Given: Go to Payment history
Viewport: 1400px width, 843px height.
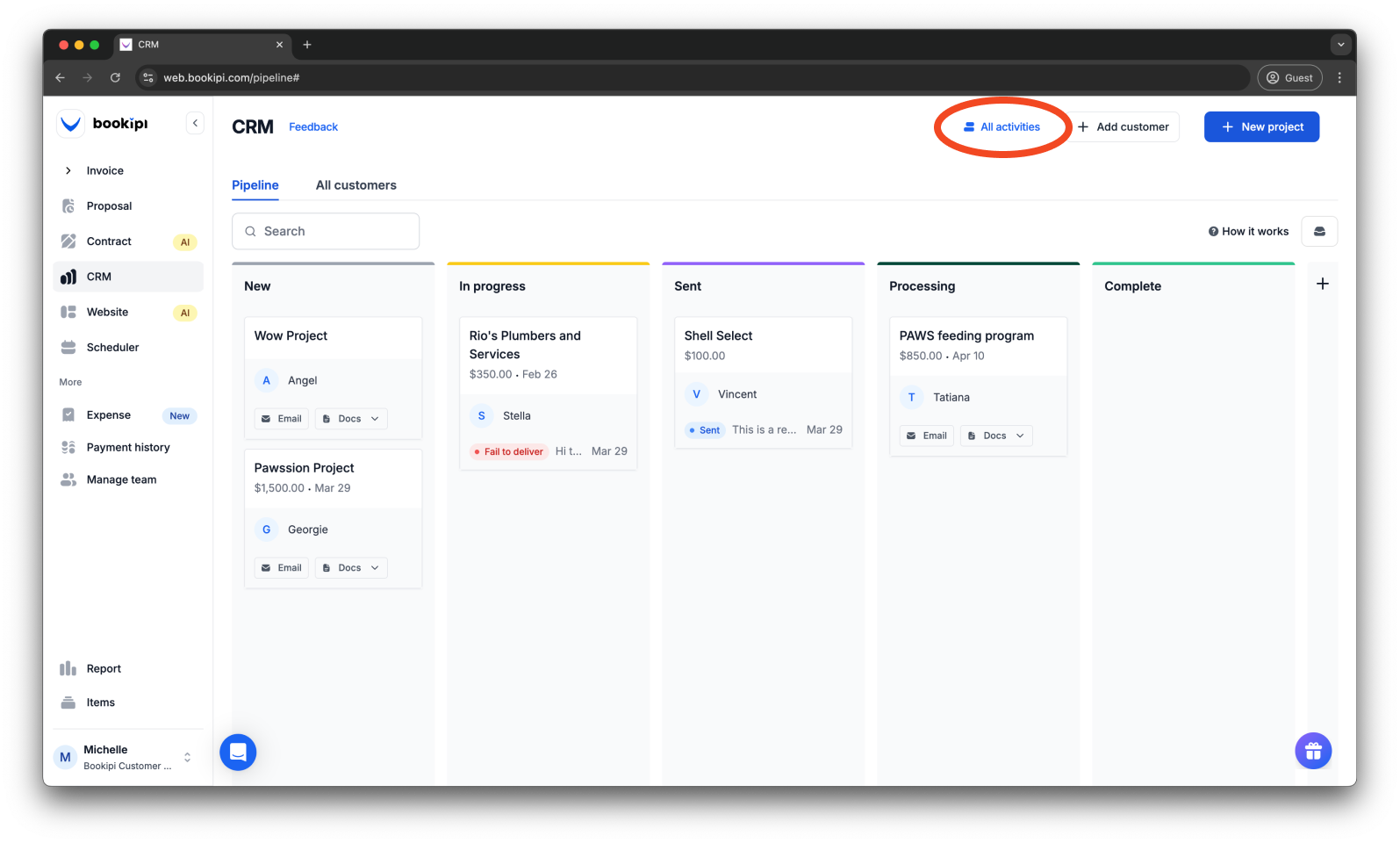Looking at the screenshot, I should (x=128, y=448).
